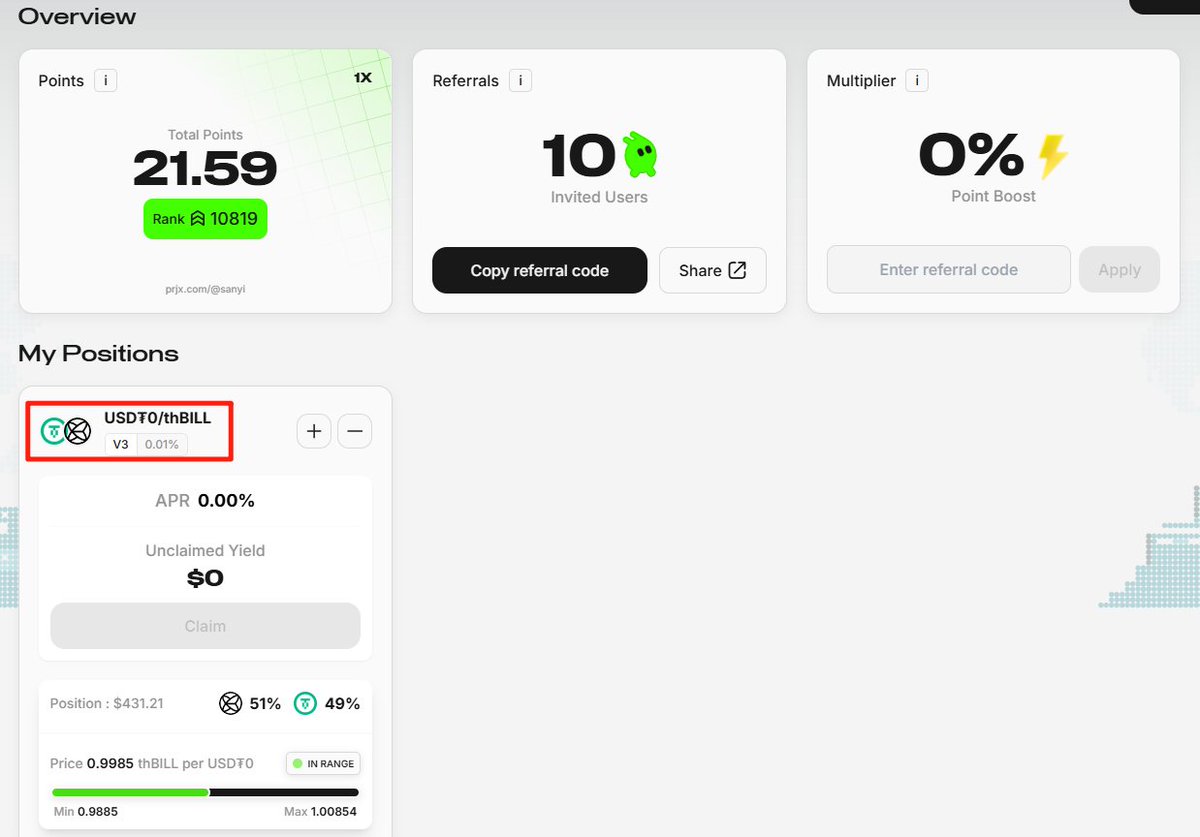Click the USD₮0 token icon in position header

(x=52, y=431)
